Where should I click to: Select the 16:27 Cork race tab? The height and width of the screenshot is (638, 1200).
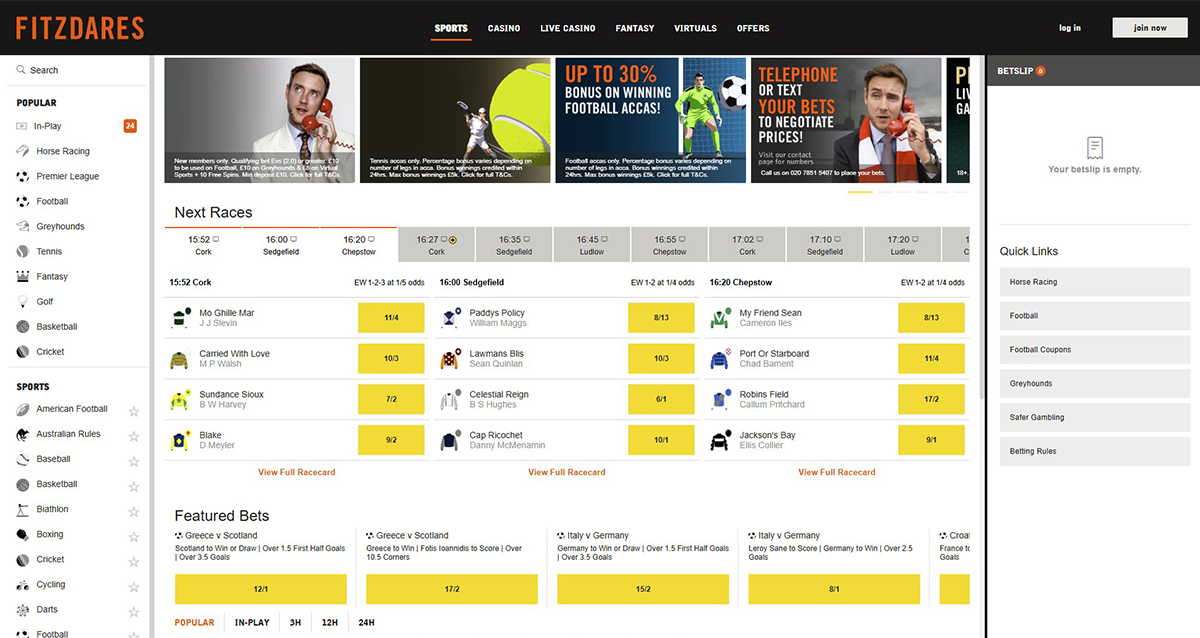coord(436,245)
